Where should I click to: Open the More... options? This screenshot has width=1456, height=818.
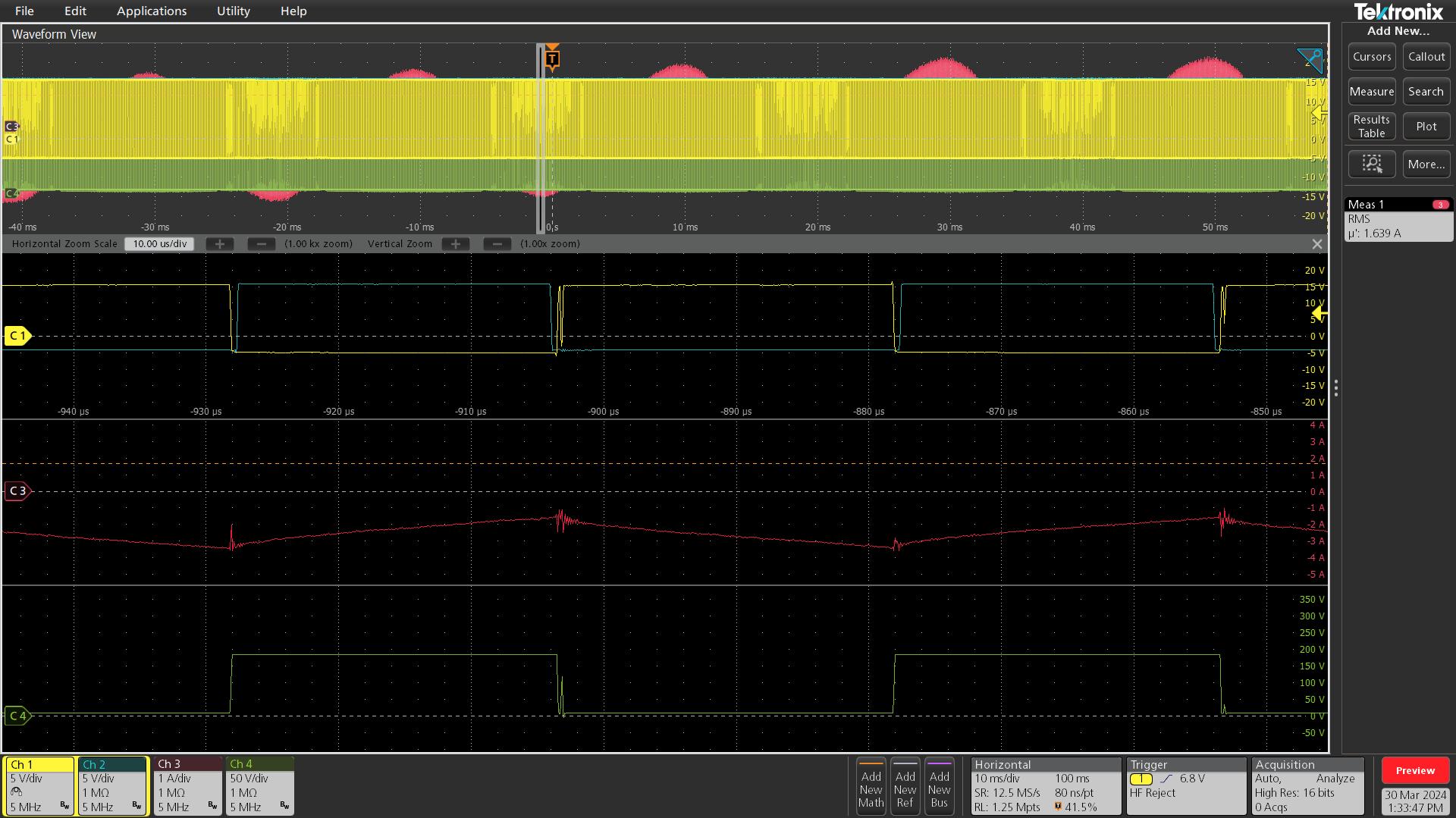1426,164
